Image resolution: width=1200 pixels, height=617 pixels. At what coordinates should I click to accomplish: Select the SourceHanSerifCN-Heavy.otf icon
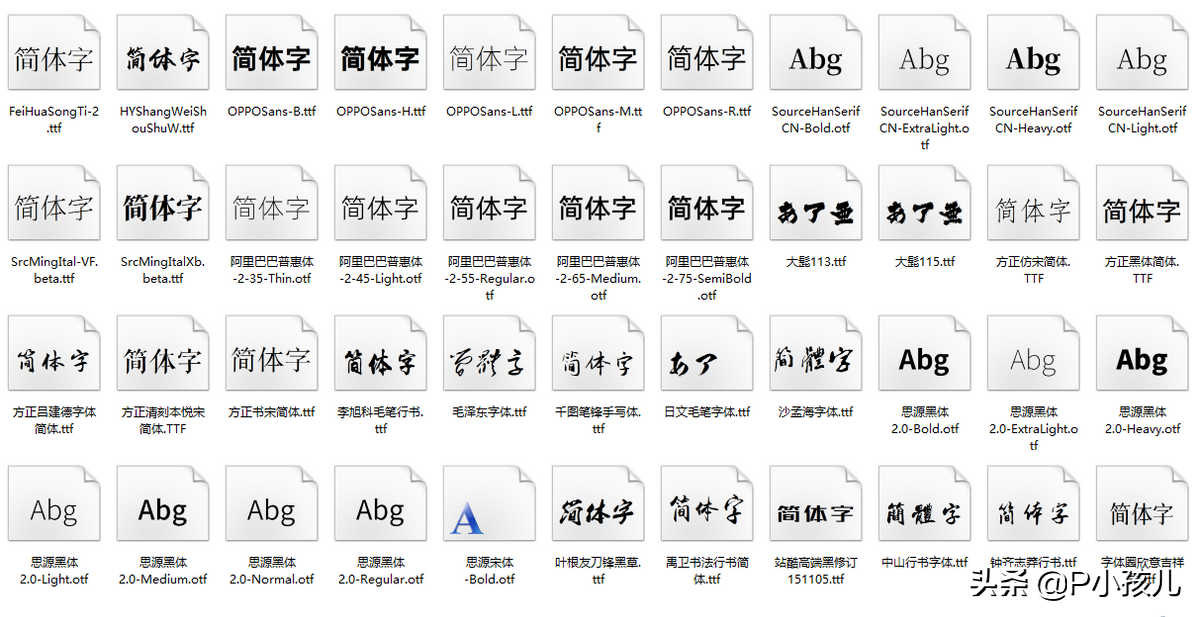[x=1033, y=53]
